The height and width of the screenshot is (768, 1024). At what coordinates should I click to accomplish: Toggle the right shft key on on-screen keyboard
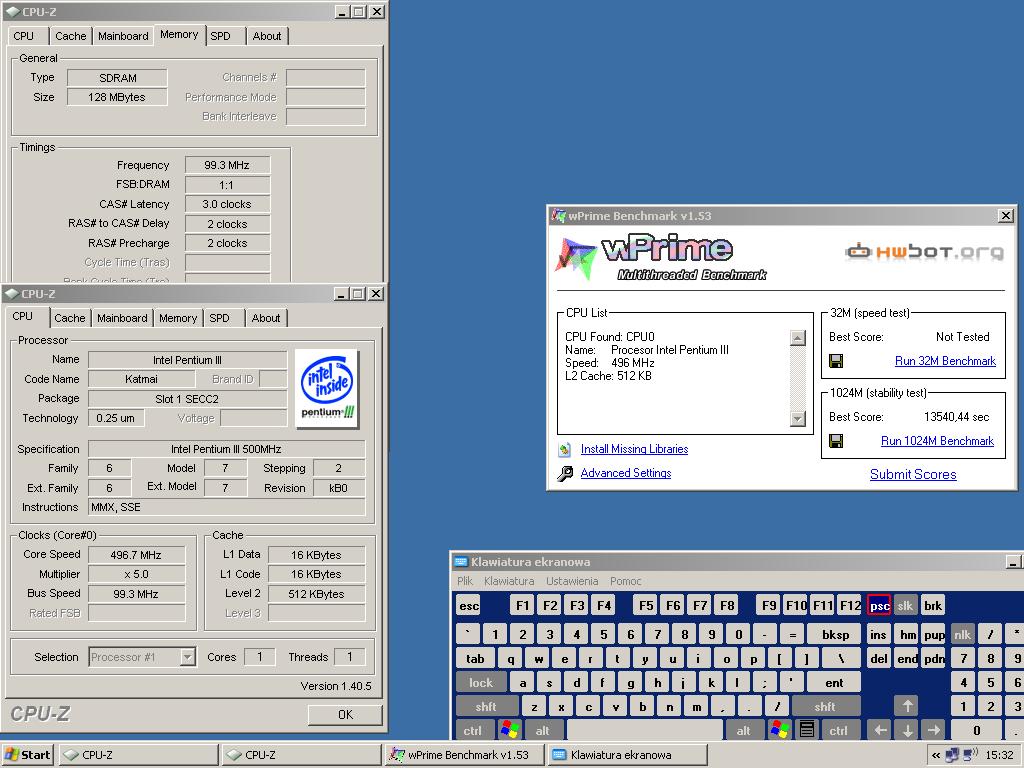[x=825, y=706]
